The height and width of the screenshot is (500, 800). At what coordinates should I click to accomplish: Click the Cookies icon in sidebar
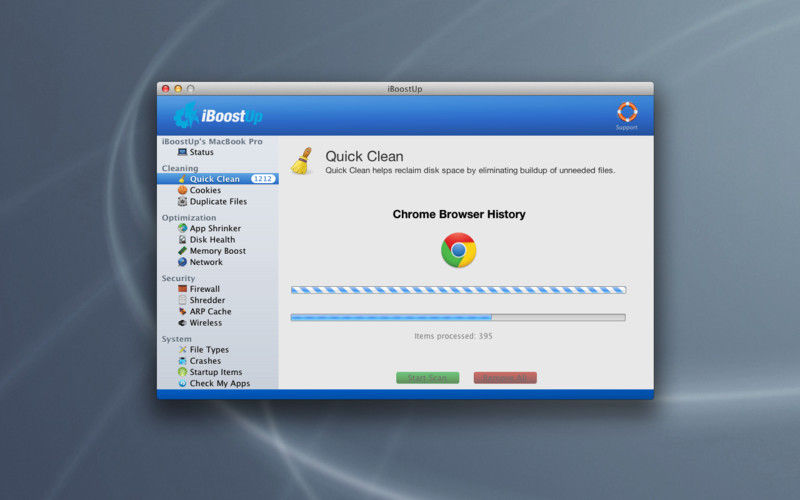(x=182, y=190)
